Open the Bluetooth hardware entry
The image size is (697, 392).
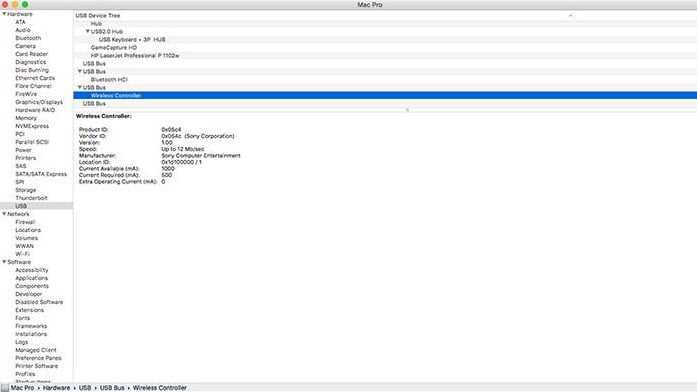28,38
